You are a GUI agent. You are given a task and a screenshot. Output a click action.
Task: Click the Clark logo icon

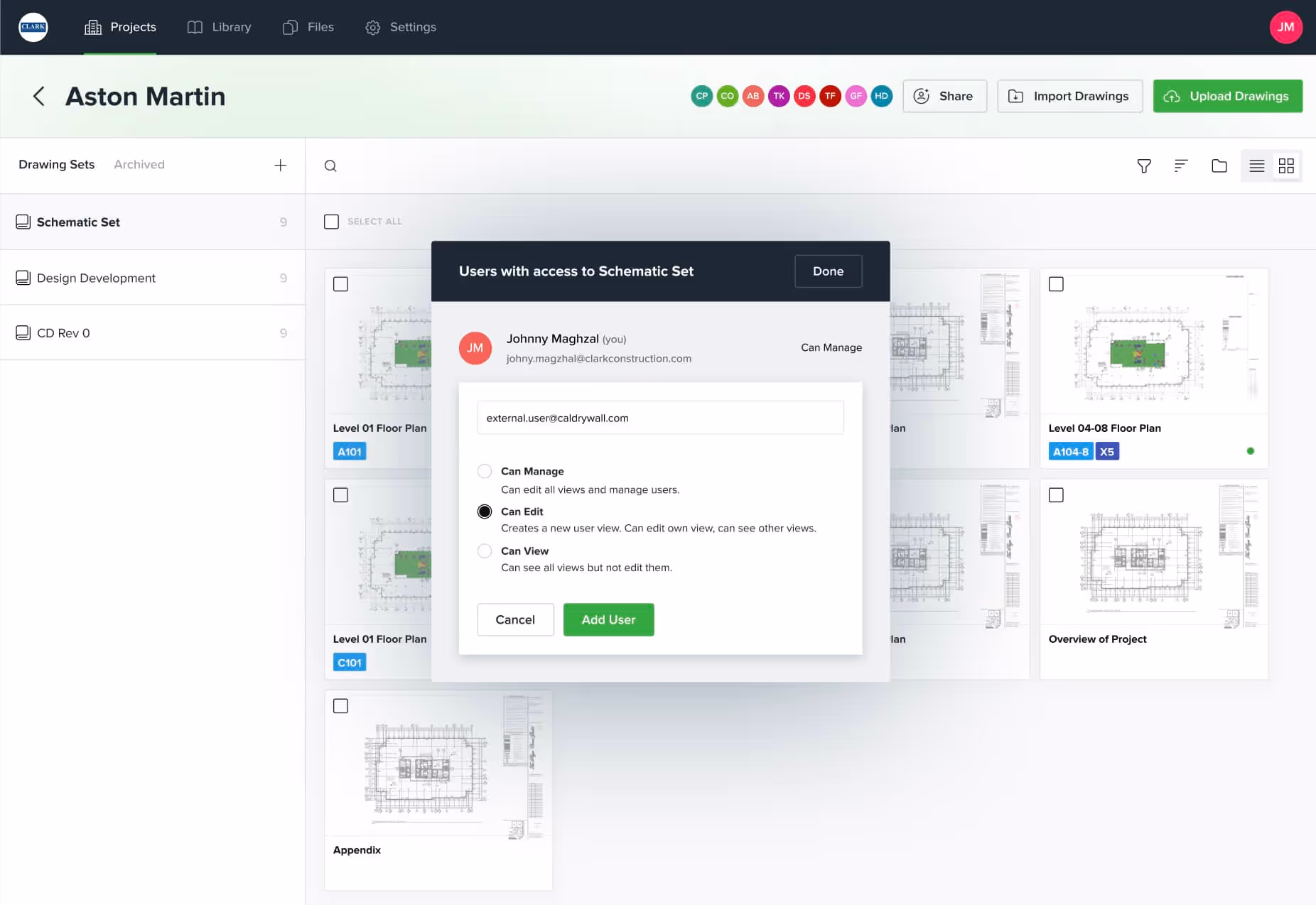click(33, 27)
